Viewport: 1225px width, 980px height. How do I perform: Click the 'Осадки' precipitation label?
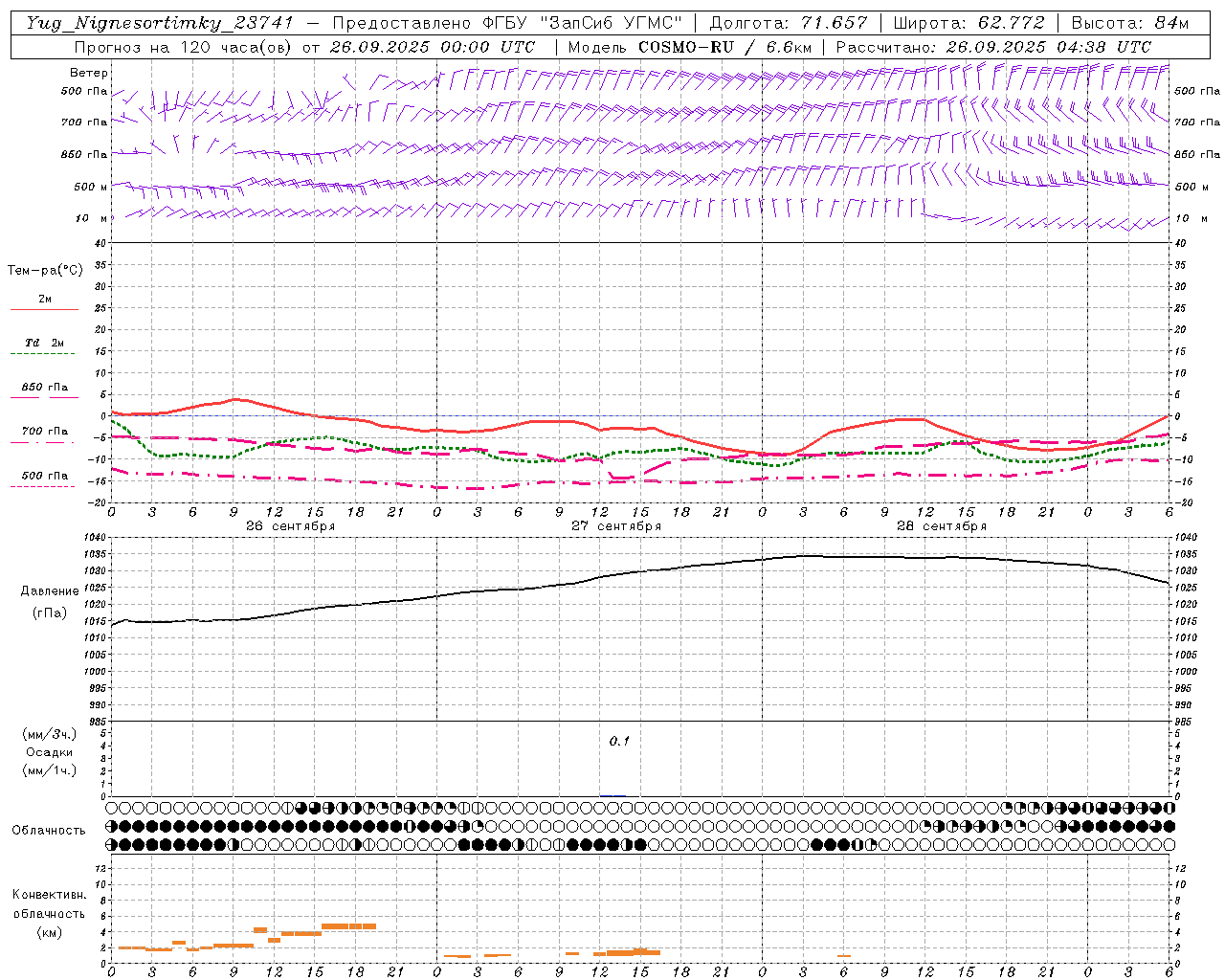pos(50,752)
